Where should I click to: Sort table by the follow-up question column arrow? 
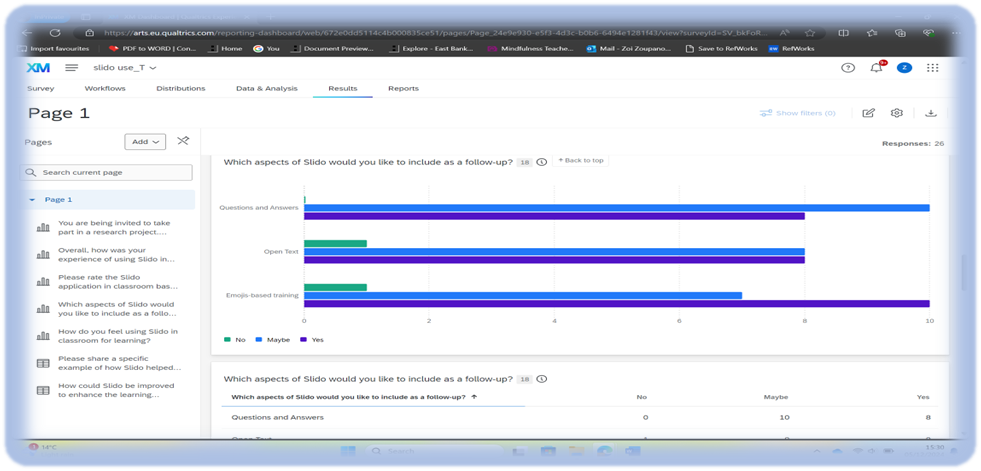coord(474,397)
